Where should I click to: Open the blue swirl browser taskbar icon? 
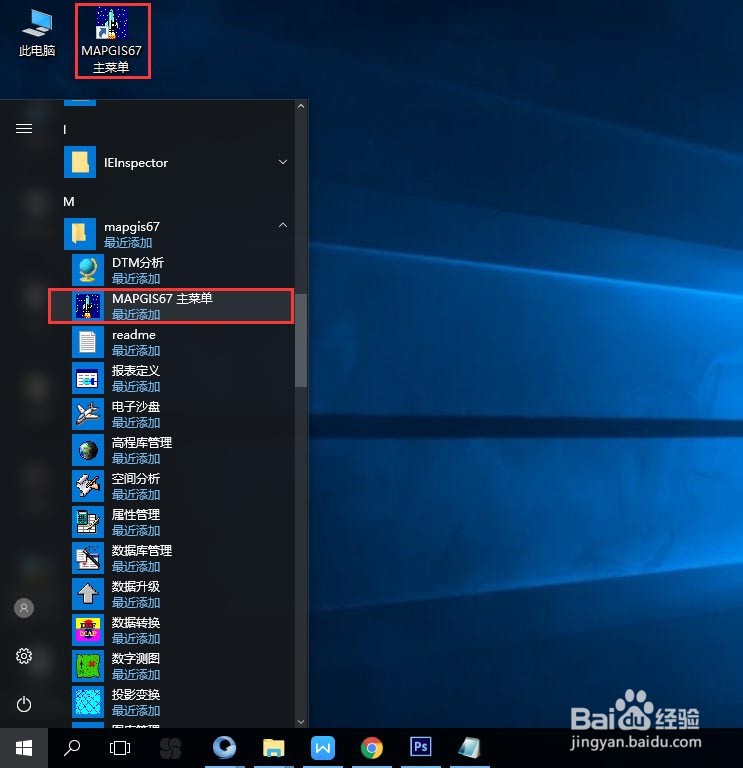point(224,748)
